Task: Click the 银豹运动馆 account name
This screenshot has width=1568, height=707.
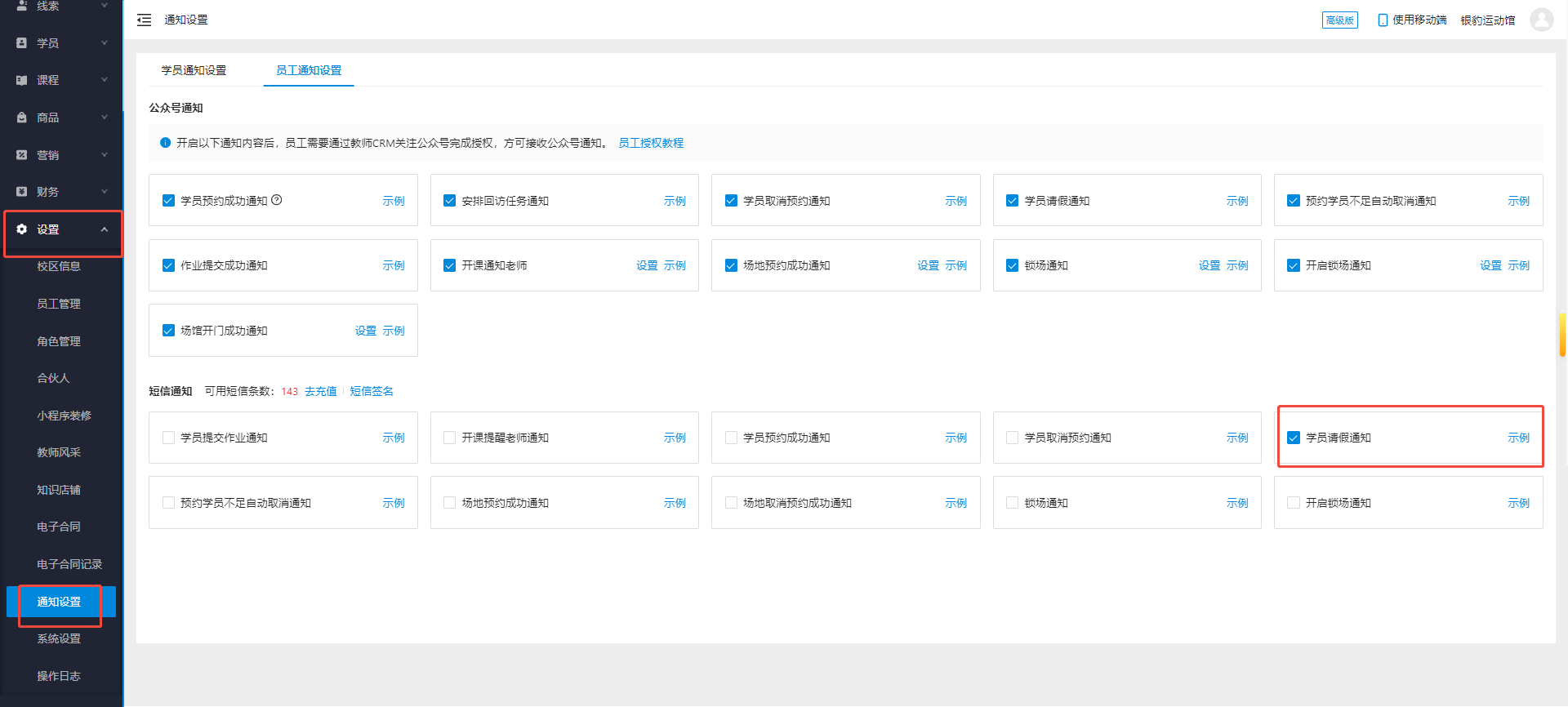Action: point(1487,20)
